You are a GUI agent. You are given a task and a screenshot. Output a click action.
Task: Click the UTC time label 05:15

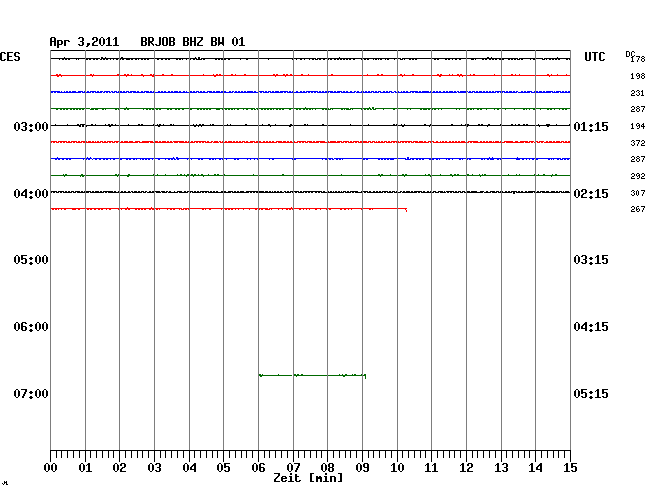tap(591, 394)
